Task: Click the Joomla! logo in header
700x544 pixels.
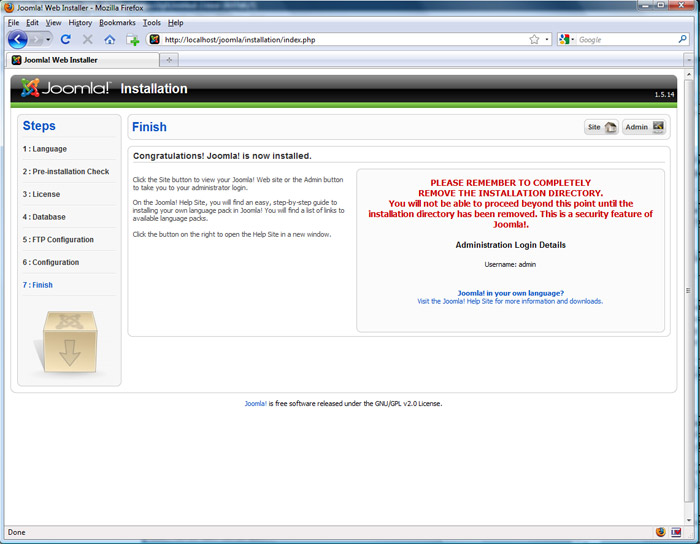Action: pyautogui.click(x=64, y=88)
